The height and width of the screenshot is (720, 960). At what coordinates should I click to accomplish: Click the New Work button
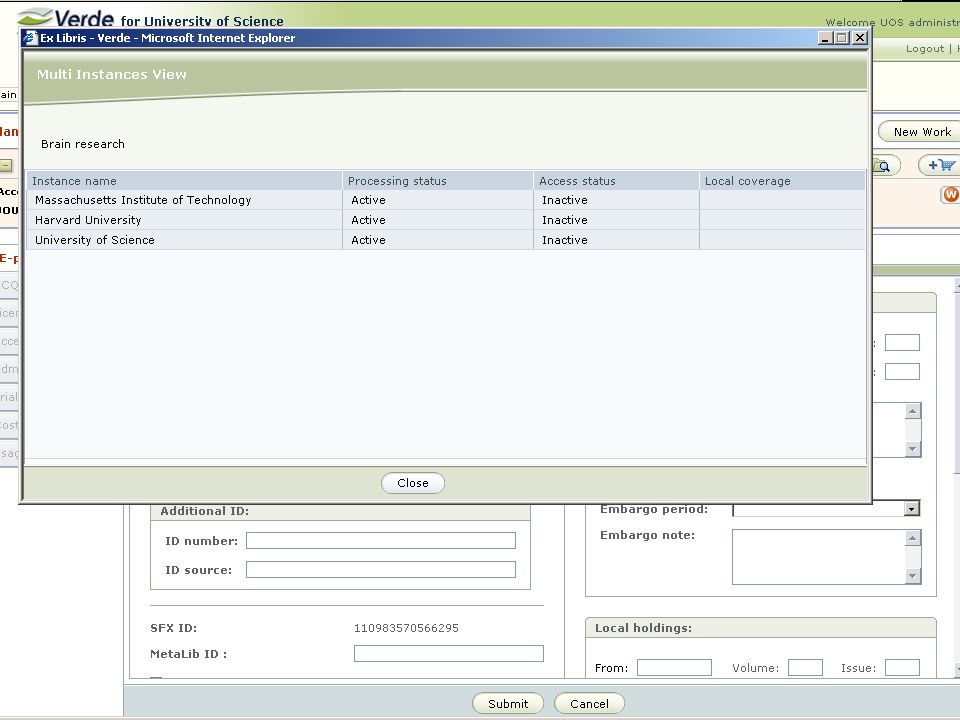[921, 132]
